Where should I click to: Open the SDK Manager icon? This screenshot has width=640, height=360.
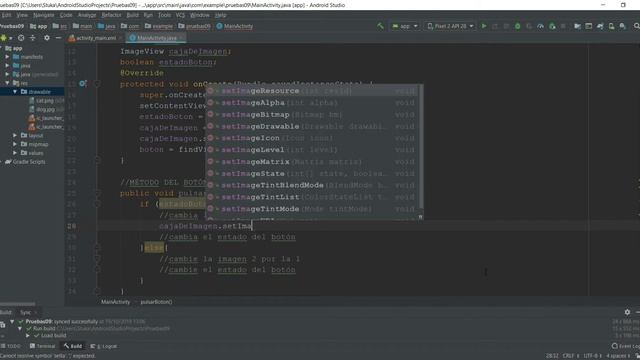click(x=622, y=26)
